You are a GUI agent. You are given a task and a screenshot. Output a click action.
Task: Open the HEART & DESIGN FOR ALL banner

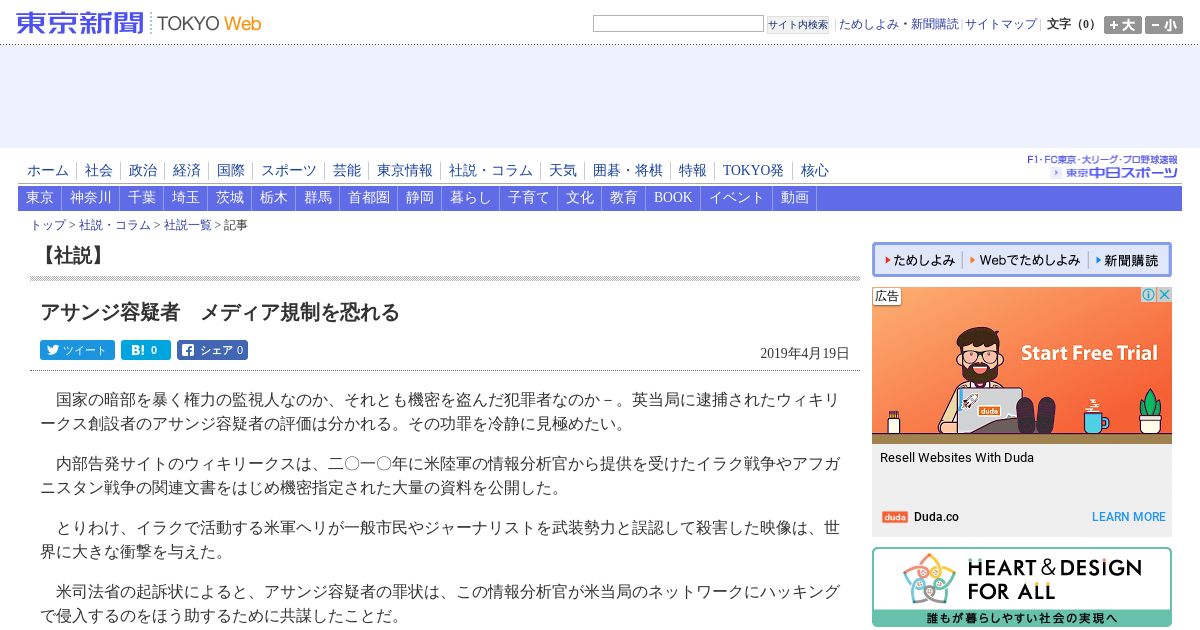tap(1022, 587)
